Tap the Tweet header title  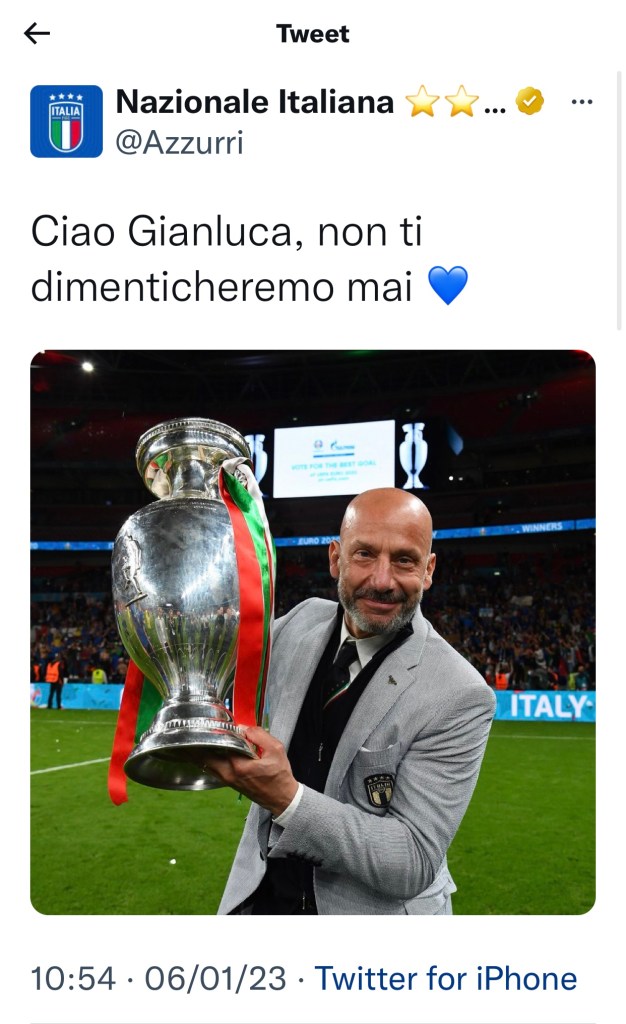[x=313, y=33]
